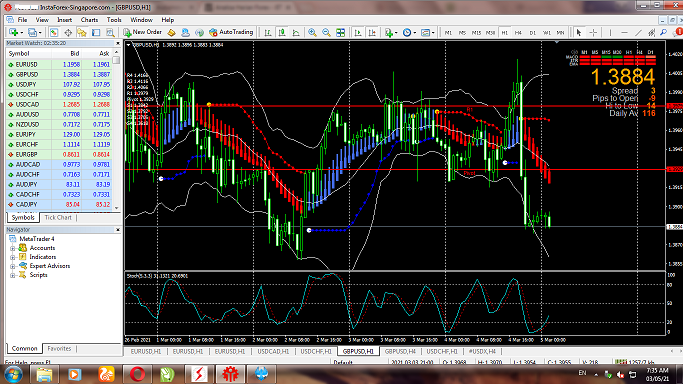
Task: Open the GBPUSD,H4 chart tab
Action: (400, 351)
